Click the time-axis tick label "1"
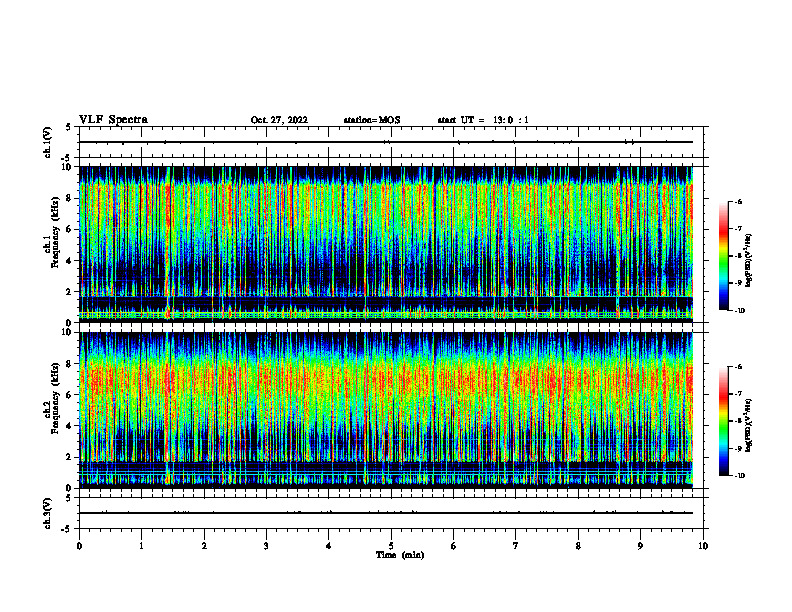 point(141,546)
